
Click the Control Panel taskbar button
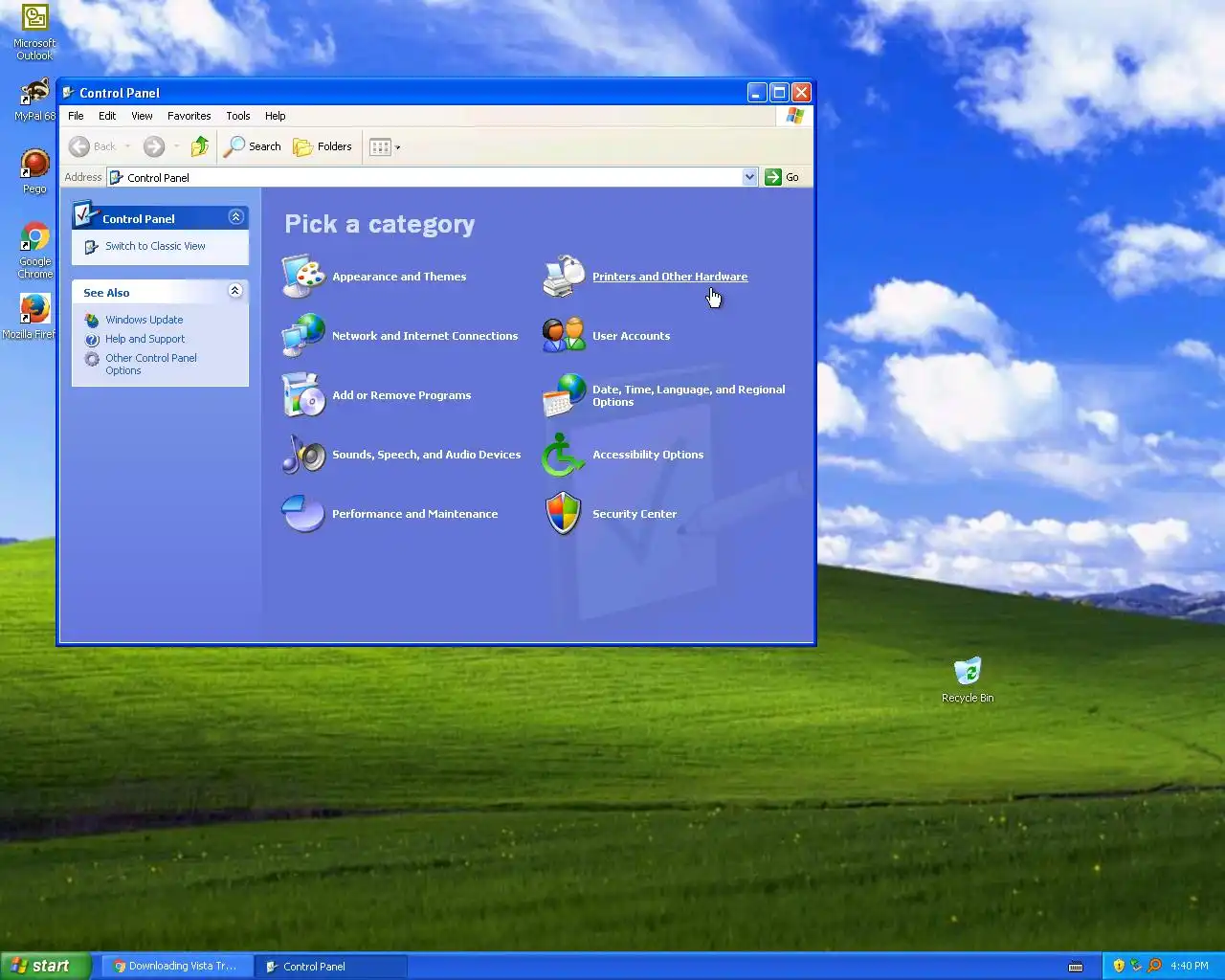[x=331, y=966]
